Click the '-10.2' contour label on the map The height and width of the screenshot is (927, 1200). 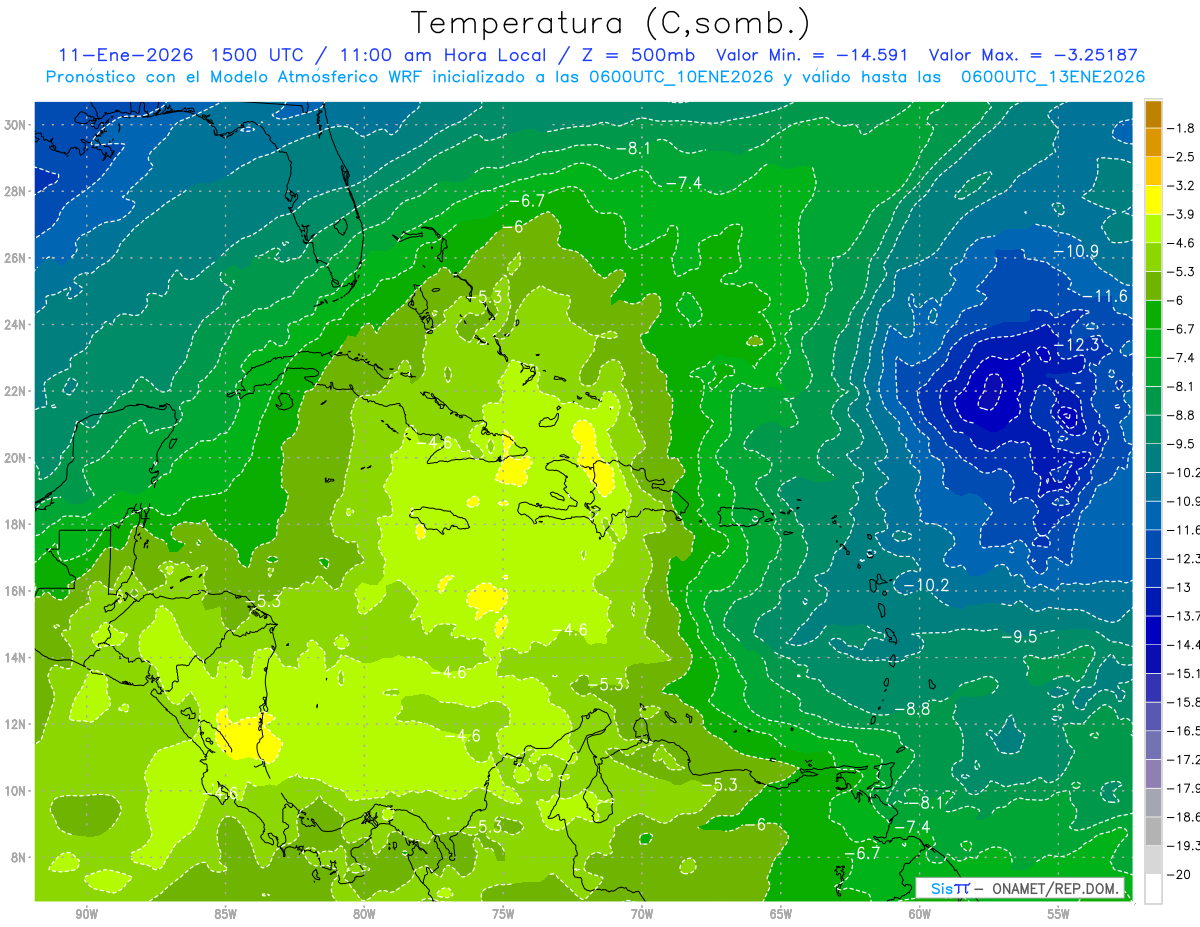click(926, 584)
